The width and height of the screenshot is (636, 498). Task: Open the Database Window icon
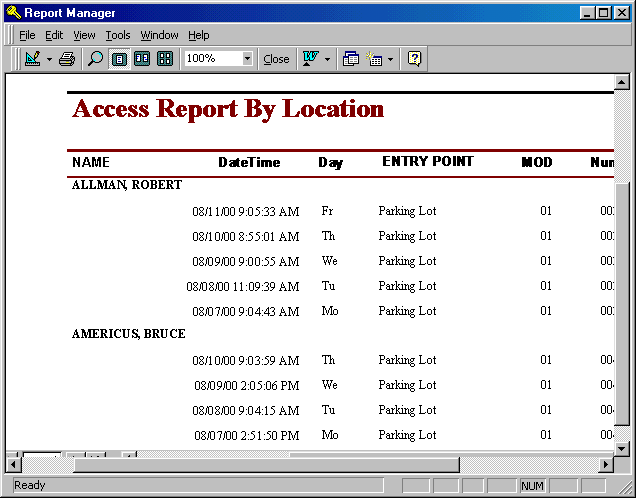pos(351,59)
